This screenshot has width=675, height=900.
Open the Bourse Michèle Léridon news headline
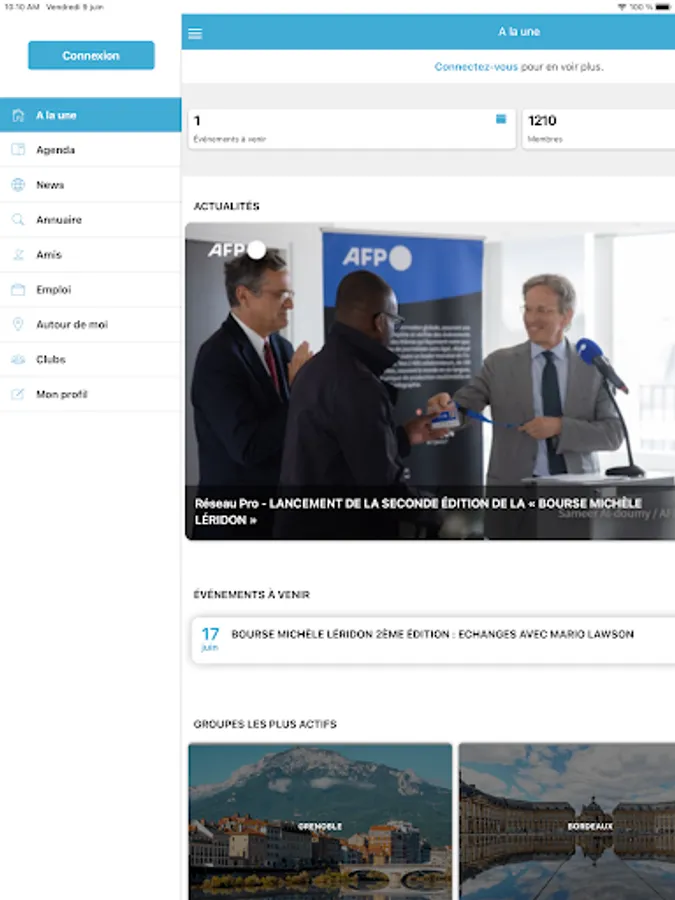point(418,511)
